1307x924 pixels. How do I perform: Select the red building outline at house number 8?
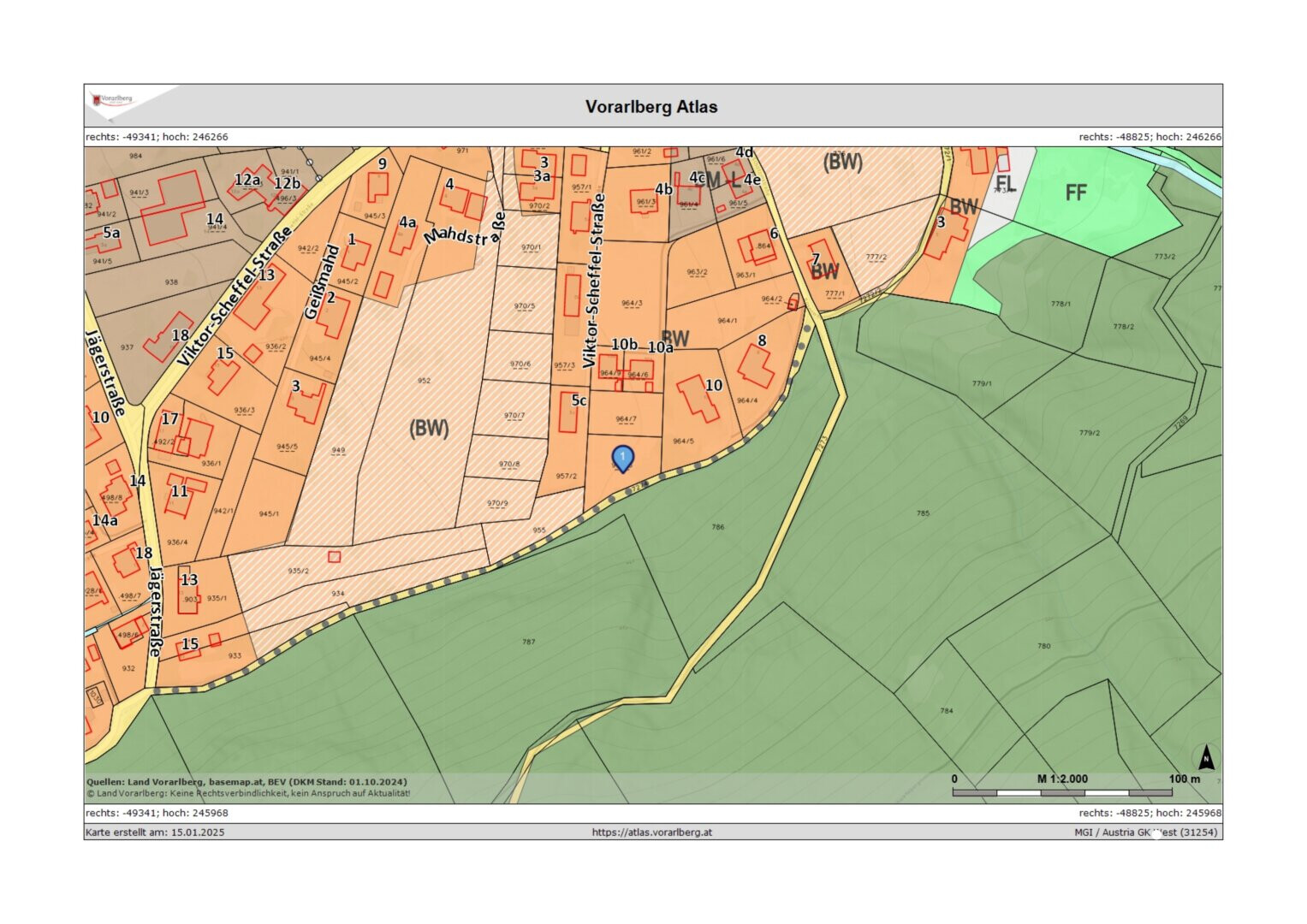(756, 365)
